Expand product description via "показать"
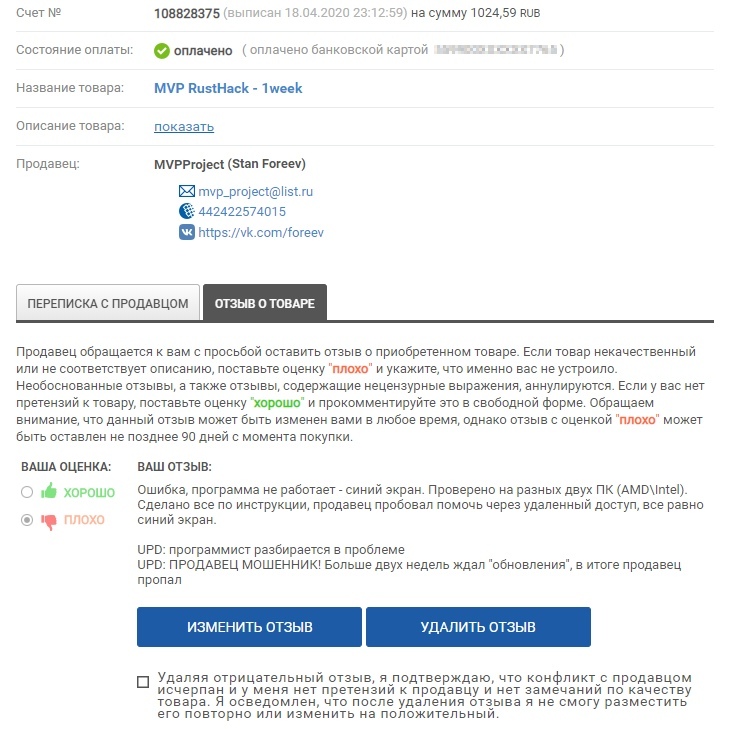 click(184, 126)
